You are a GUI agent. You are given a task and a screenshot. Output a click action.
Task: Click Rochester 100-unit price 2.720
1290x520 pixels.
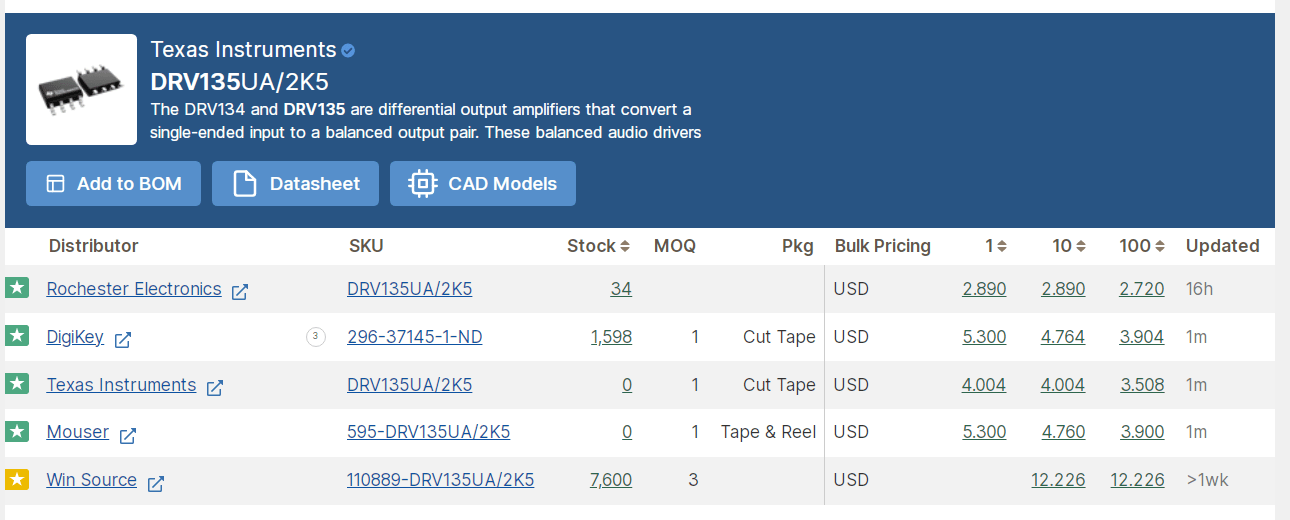[1142, 289]
